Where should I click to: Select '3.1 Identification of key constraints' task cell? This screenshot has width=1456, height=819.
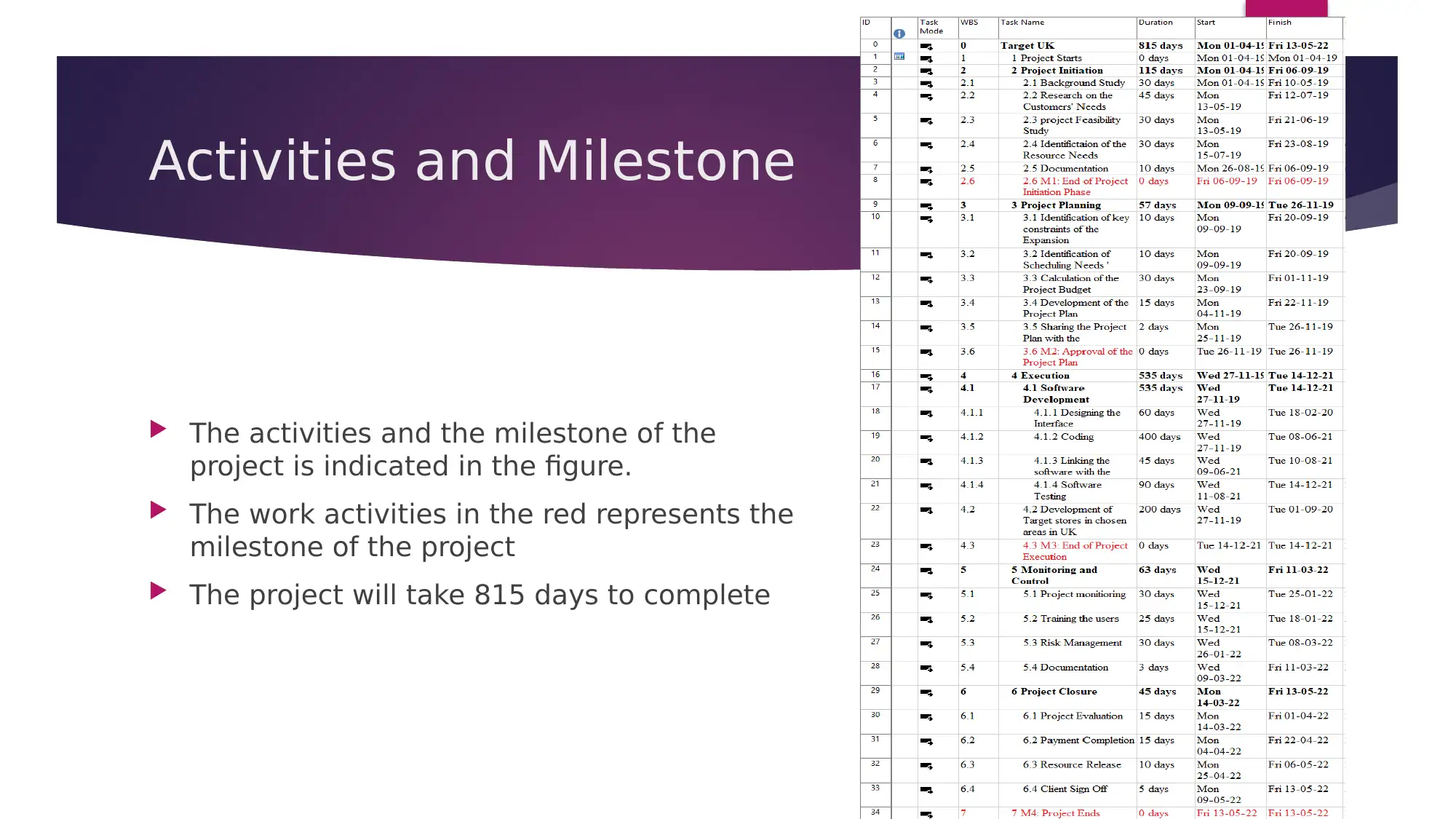click(1067, 229)
